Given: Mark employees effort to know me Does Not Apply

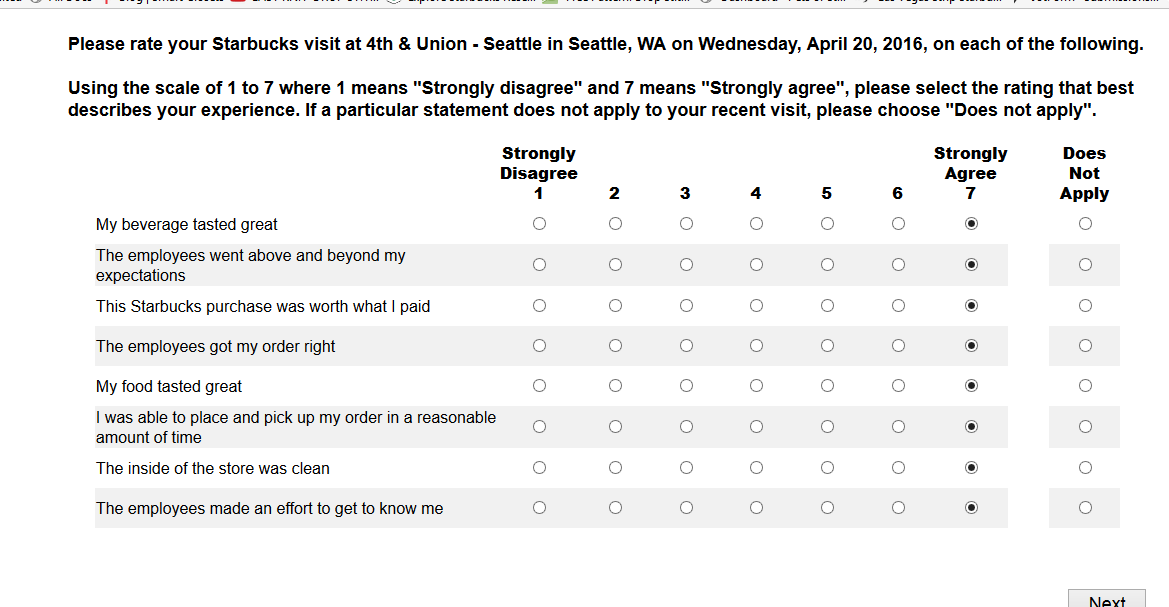Looking at the screenshot, I should pyautogui.click(x=1085, y=508).
